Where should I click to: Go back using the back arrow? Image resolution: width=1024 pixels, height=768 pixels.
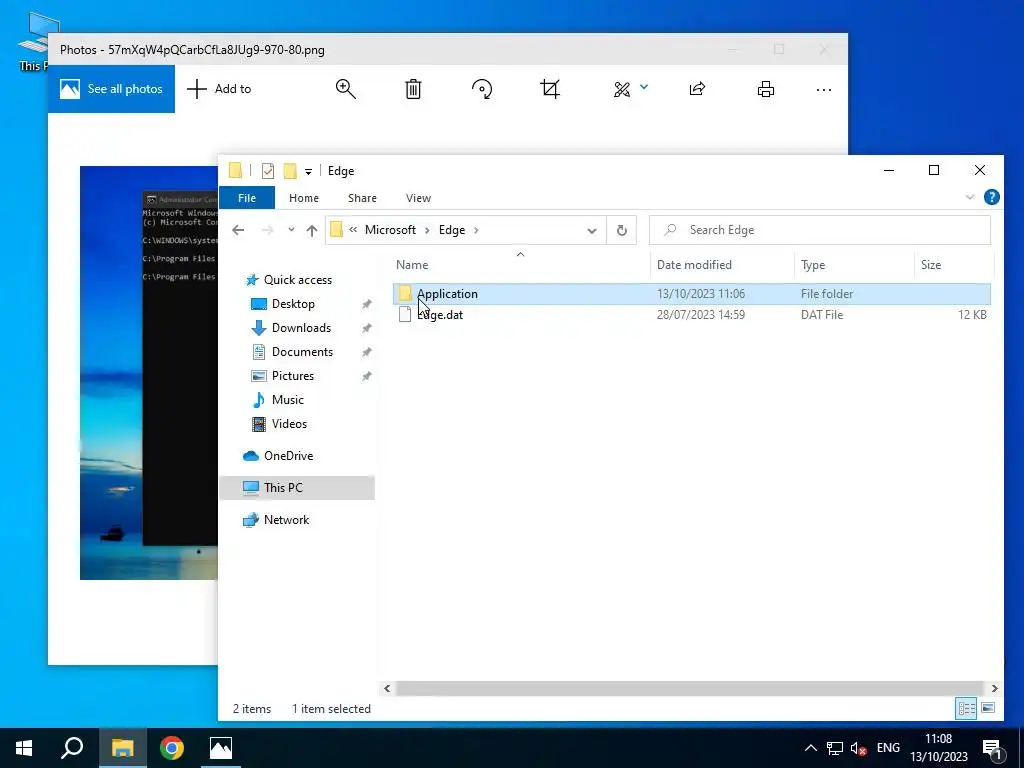coord(238,230)
